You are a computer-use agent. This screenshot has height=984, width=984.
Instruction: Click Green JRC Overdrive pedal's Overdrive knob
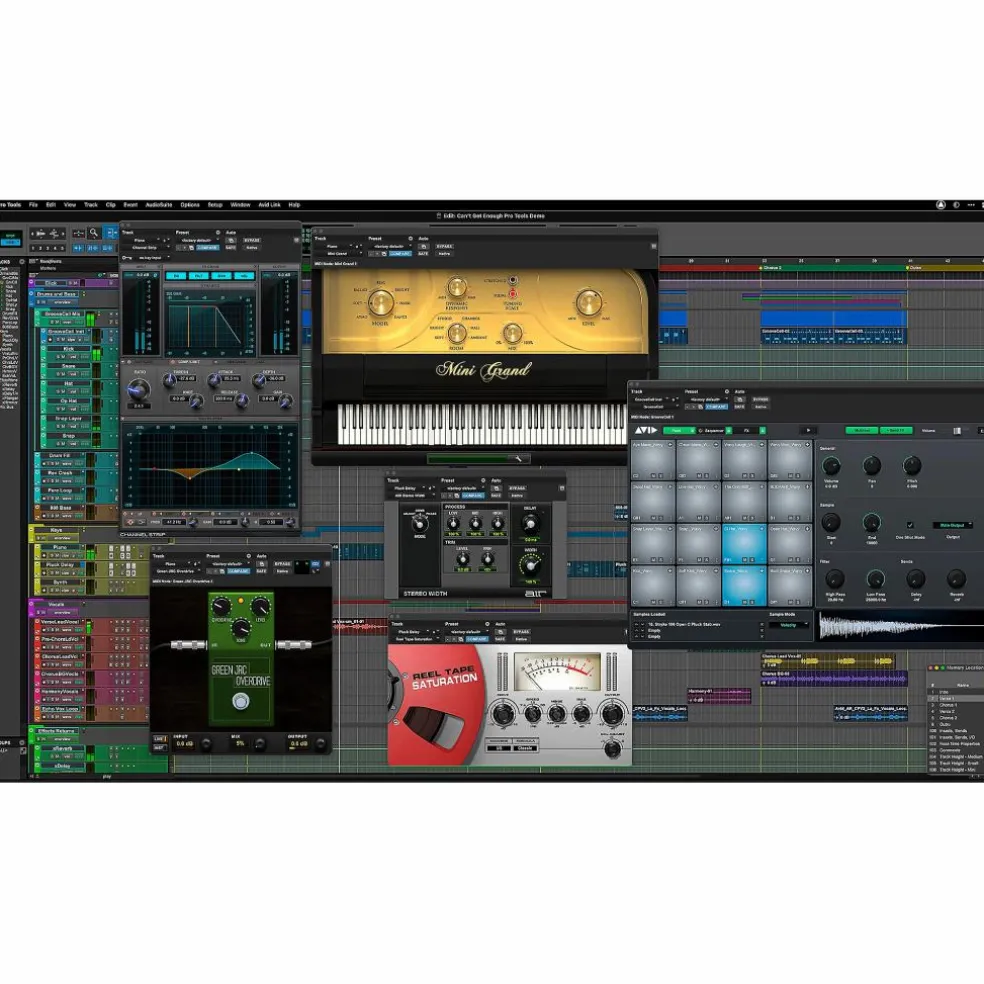pos(221,607)
